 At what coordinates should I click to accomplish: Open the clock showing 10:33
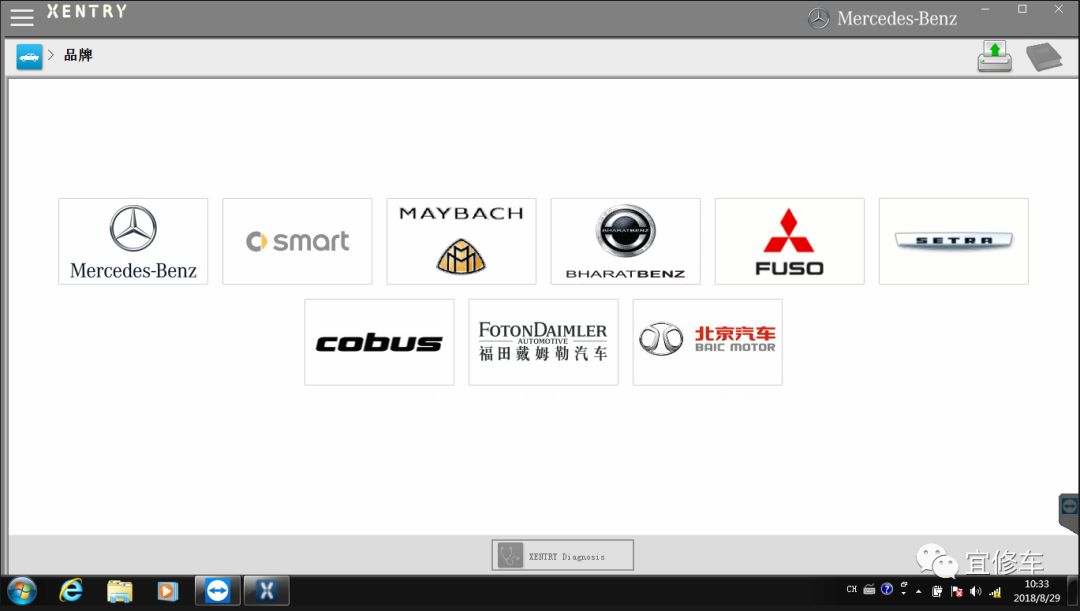coord(1037,591)
